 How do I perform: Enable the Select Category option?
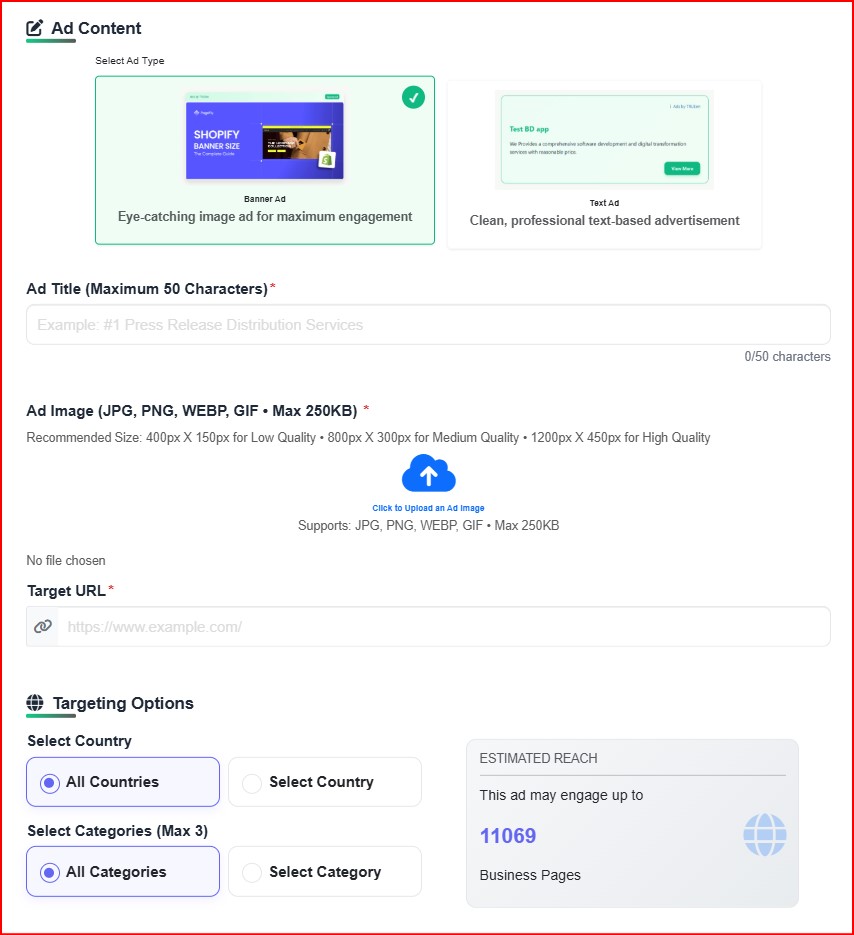coord(252,871)
